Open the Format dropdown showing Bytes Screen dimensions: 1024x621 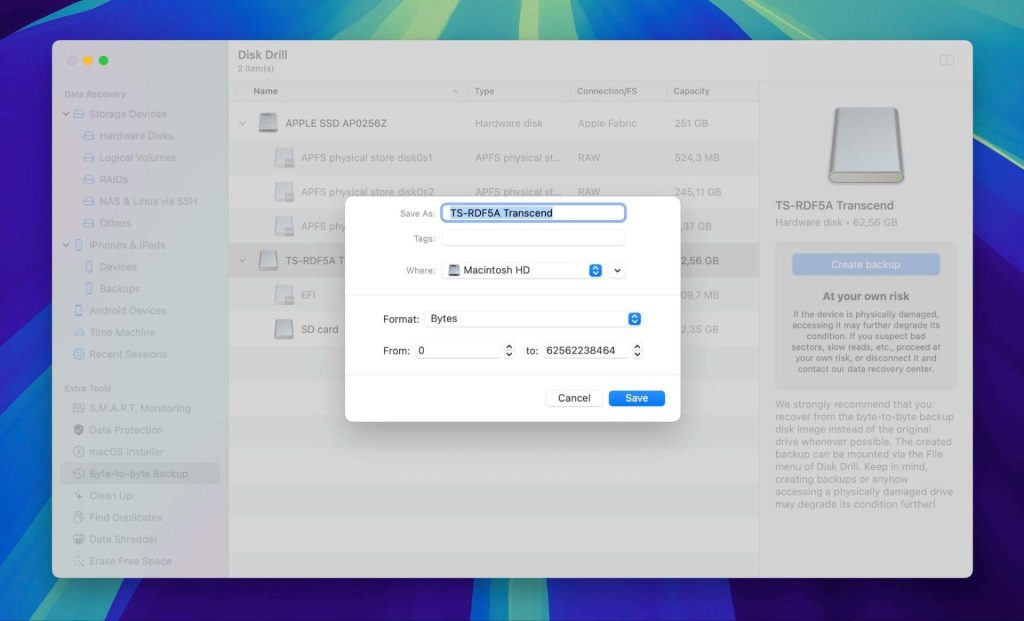[633, 318]
